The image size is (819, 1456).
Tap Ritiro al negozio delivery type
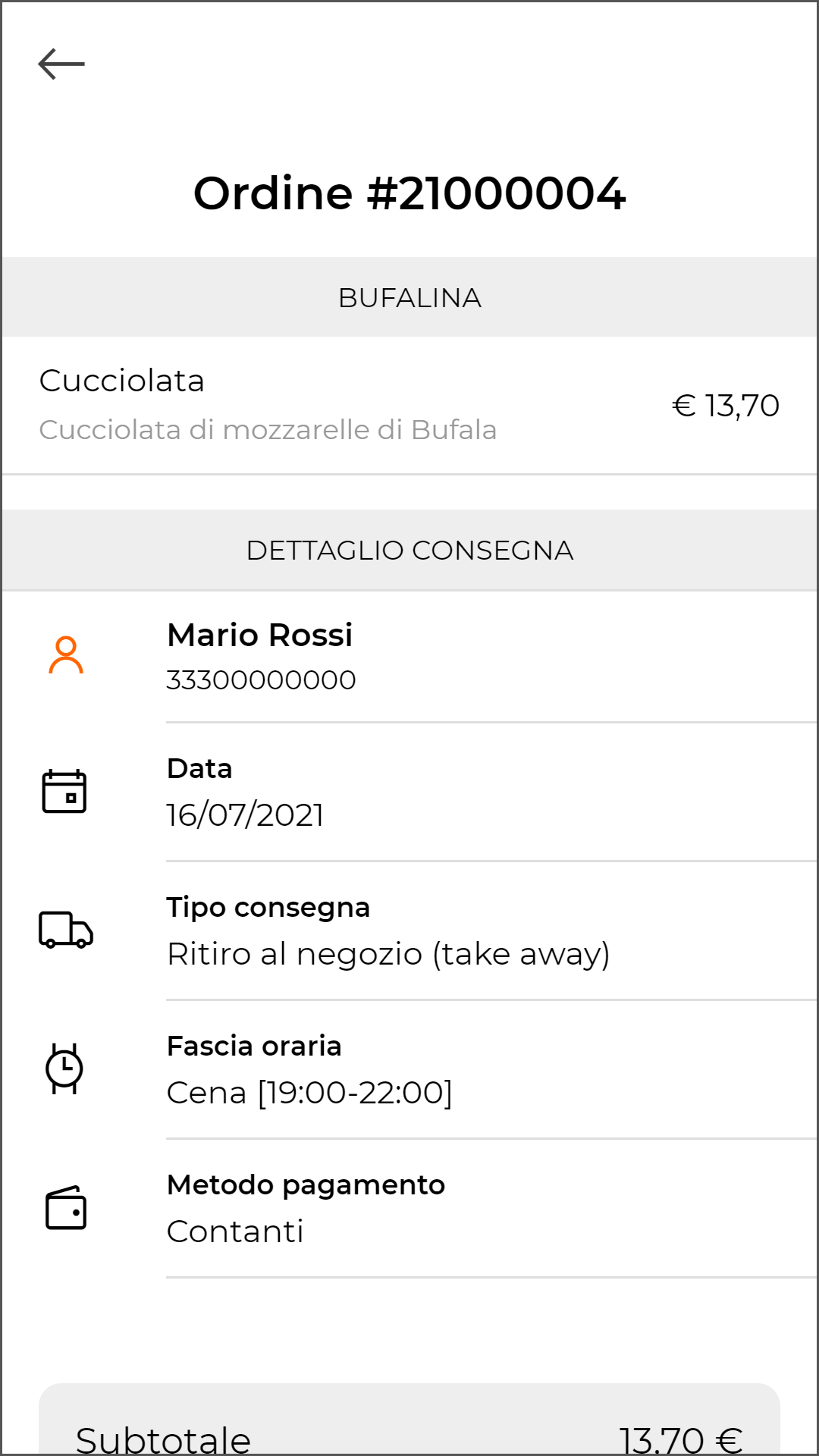pos(388,954)
